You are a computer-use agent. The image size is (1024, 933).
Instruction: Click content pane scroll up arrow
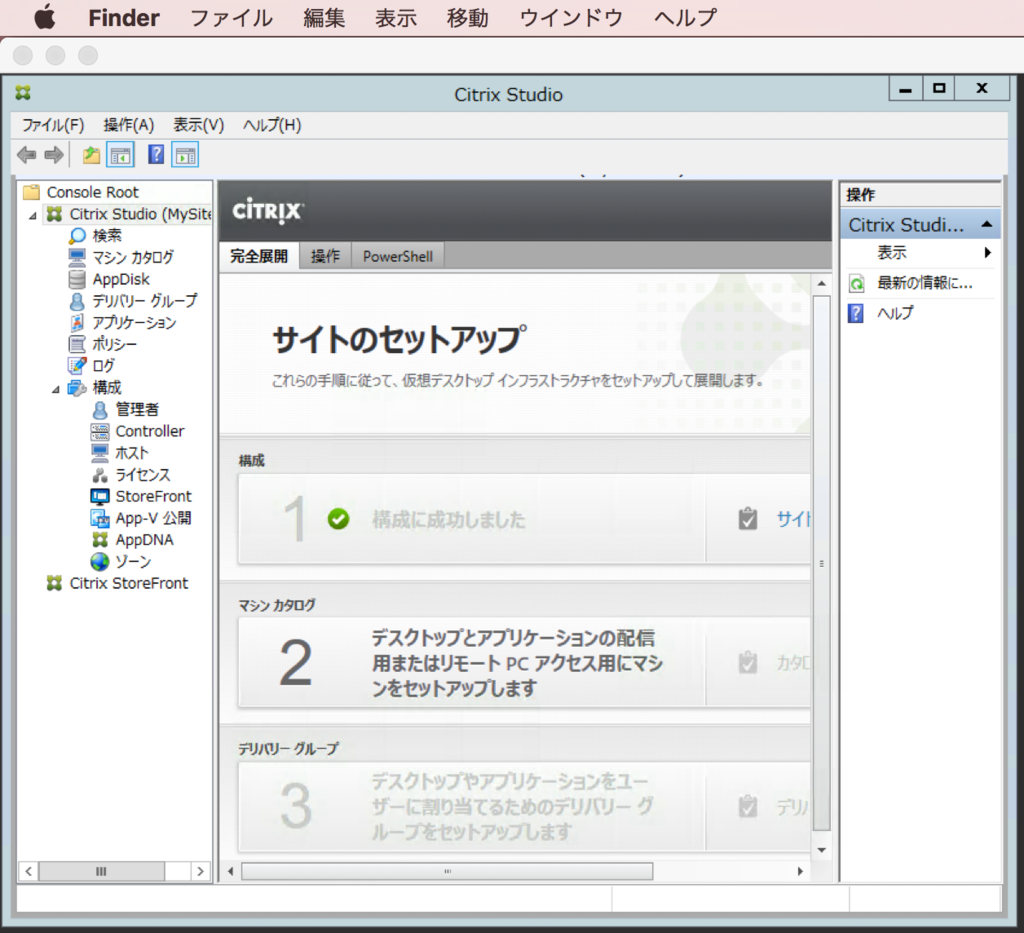pyautogui.click(x=822, y=283)
